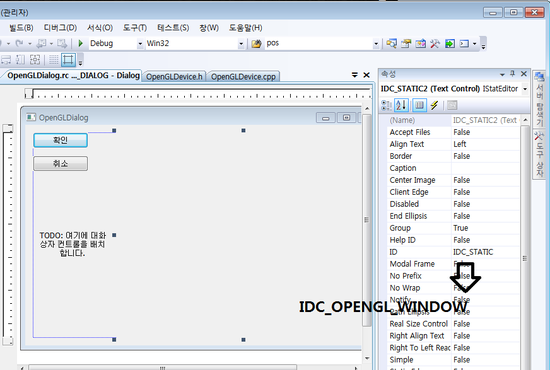Open the 'pos' find combo dropdown
The height and width of the screenshot is (370, 550).
click(x=376, y=44)
